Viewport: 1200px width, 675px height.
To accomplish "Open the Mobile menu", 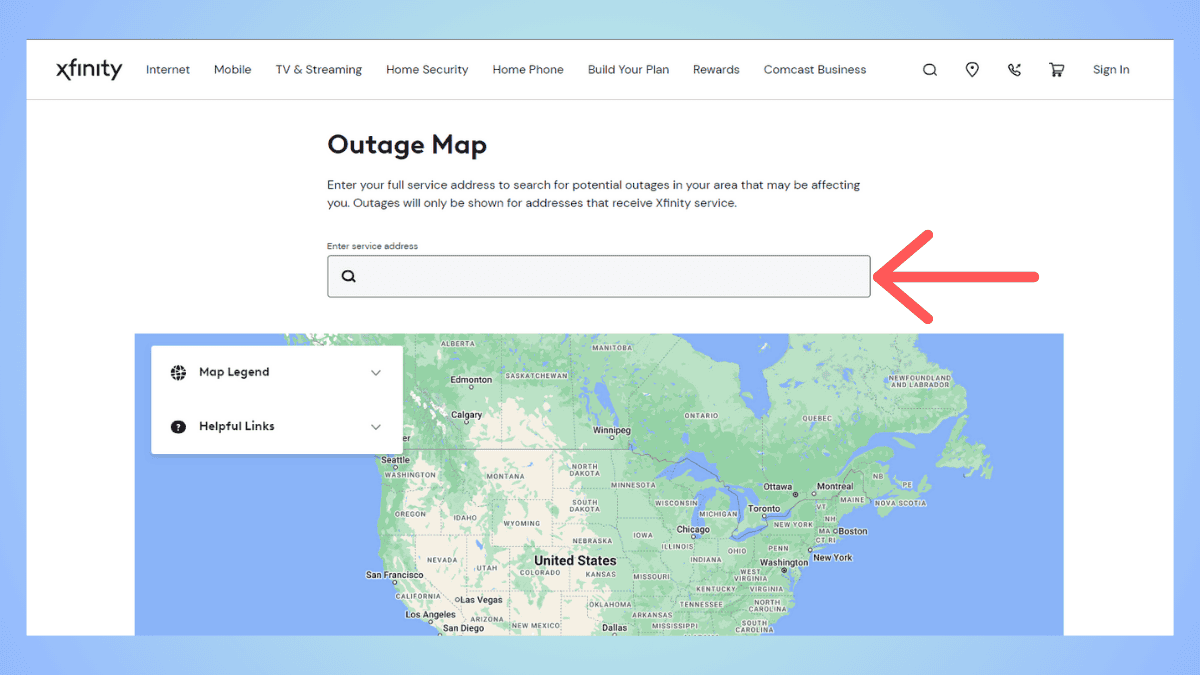I will pyautogui.click(x=233, y=70).
